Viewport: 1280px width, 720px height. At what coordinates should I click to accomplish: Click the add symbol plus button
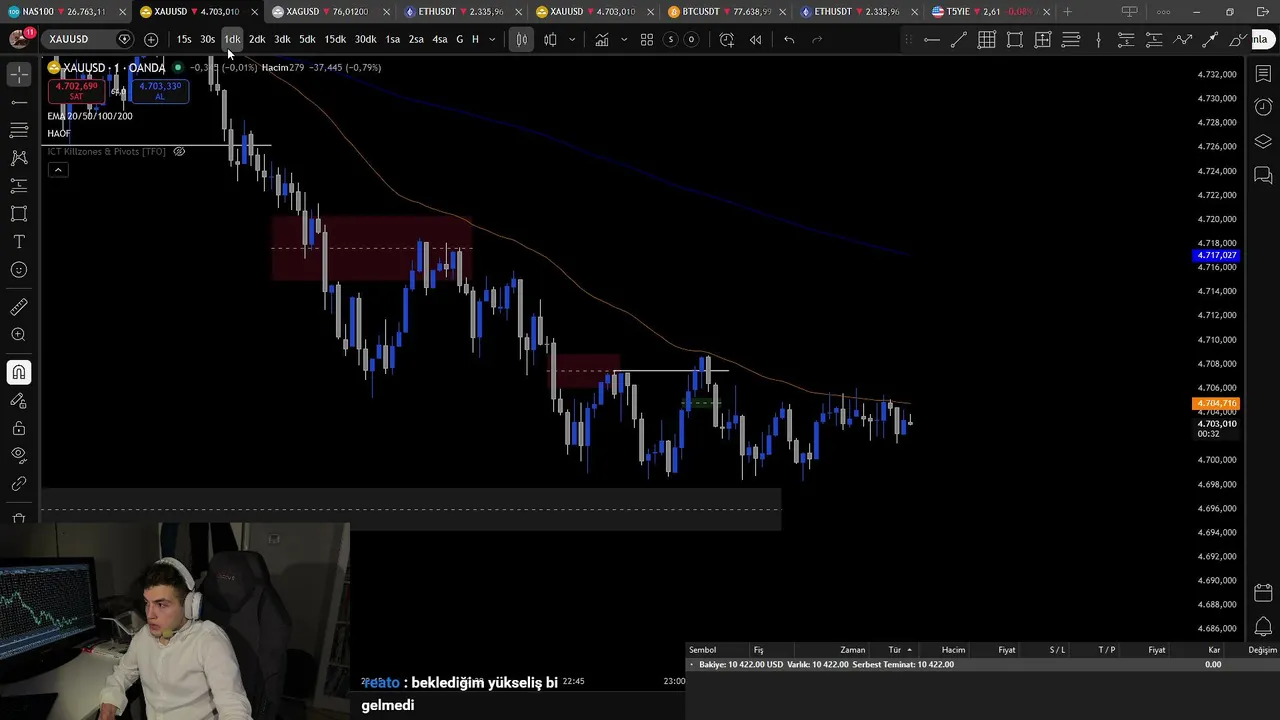click(151, 39)
